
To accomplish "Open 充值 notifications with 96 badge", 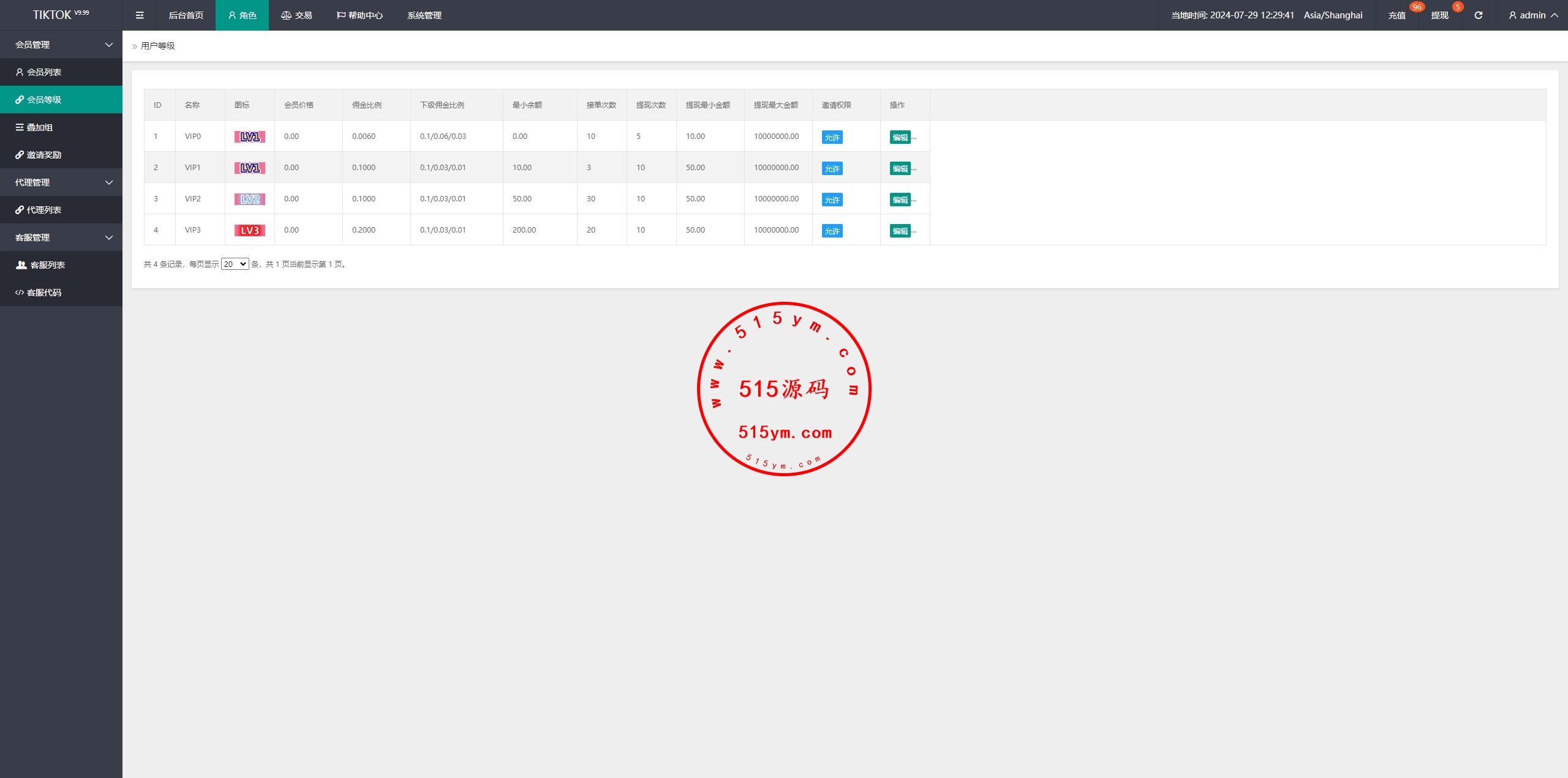I will point(1396,15).
